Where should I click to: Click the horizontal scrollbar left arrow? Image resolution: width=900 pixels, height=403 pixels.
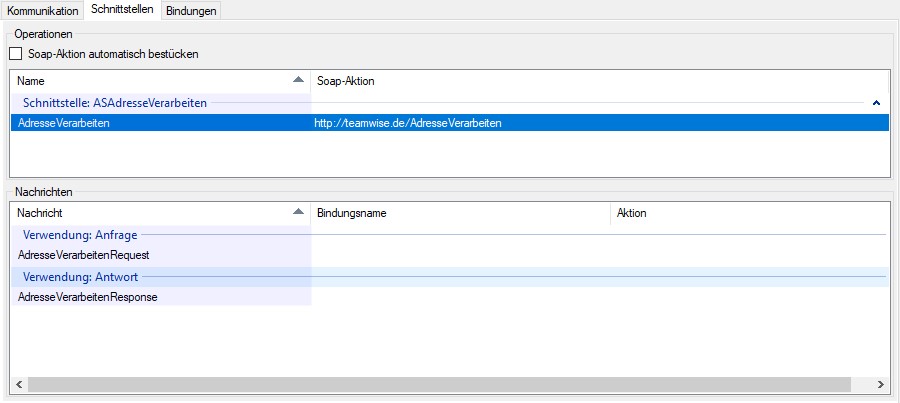[x=19, y=384]
